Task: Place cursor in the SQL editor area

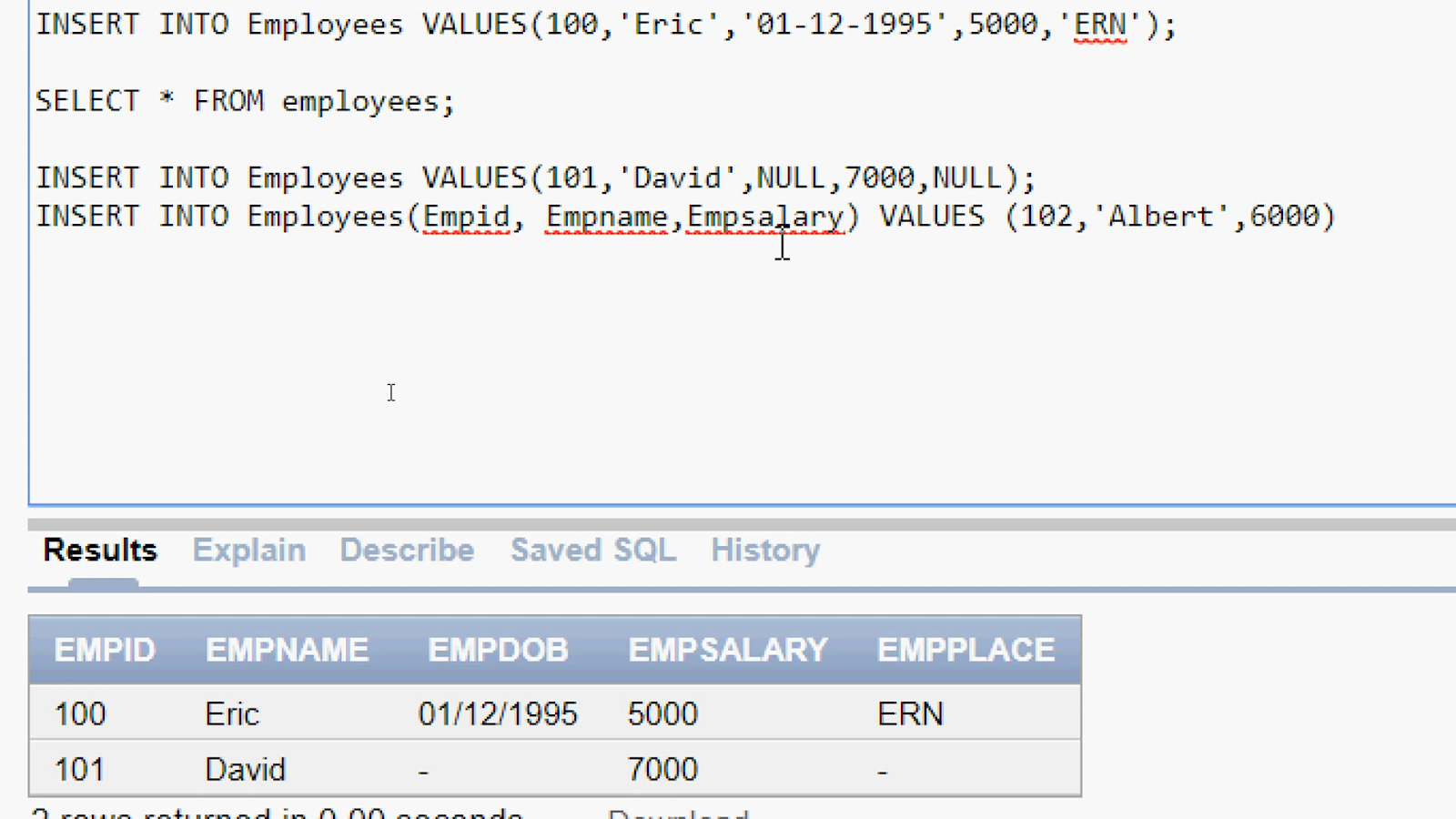Action: point(546,364)
